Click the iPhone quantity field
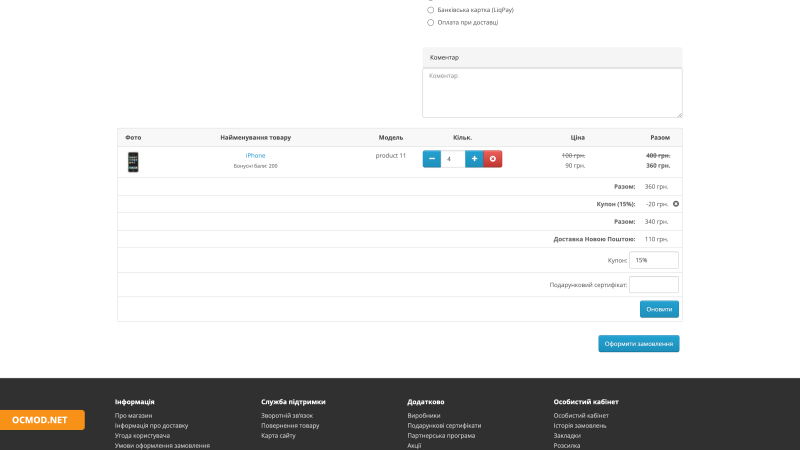The width and height of the screenshot is (800, 450). (x=453, y=159)
